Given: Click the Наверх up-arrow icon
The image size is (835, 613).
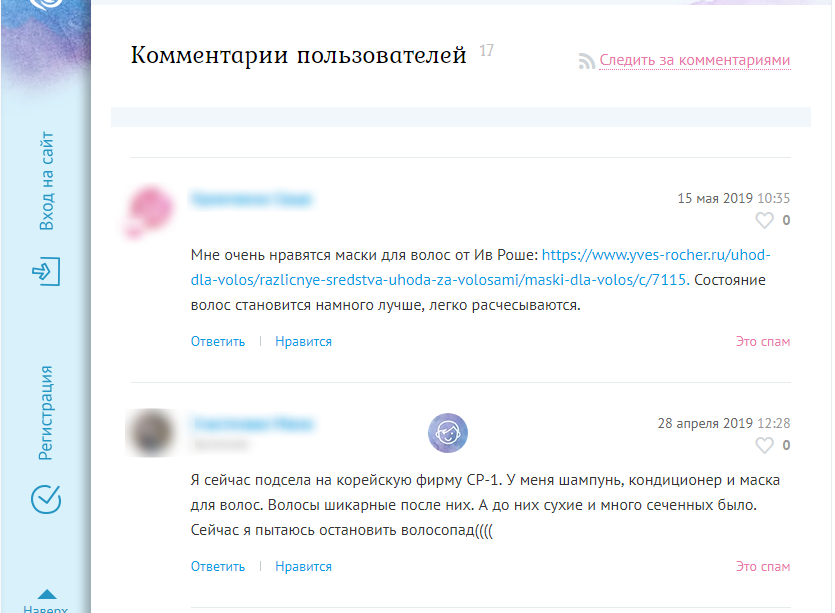Looking at the screenshot, I should click(x=47, y=594).
